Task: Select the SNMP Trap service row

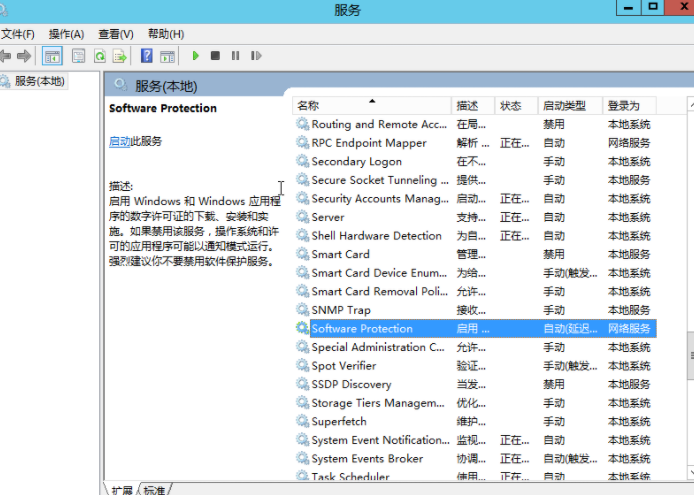Action: click(341, 310)
